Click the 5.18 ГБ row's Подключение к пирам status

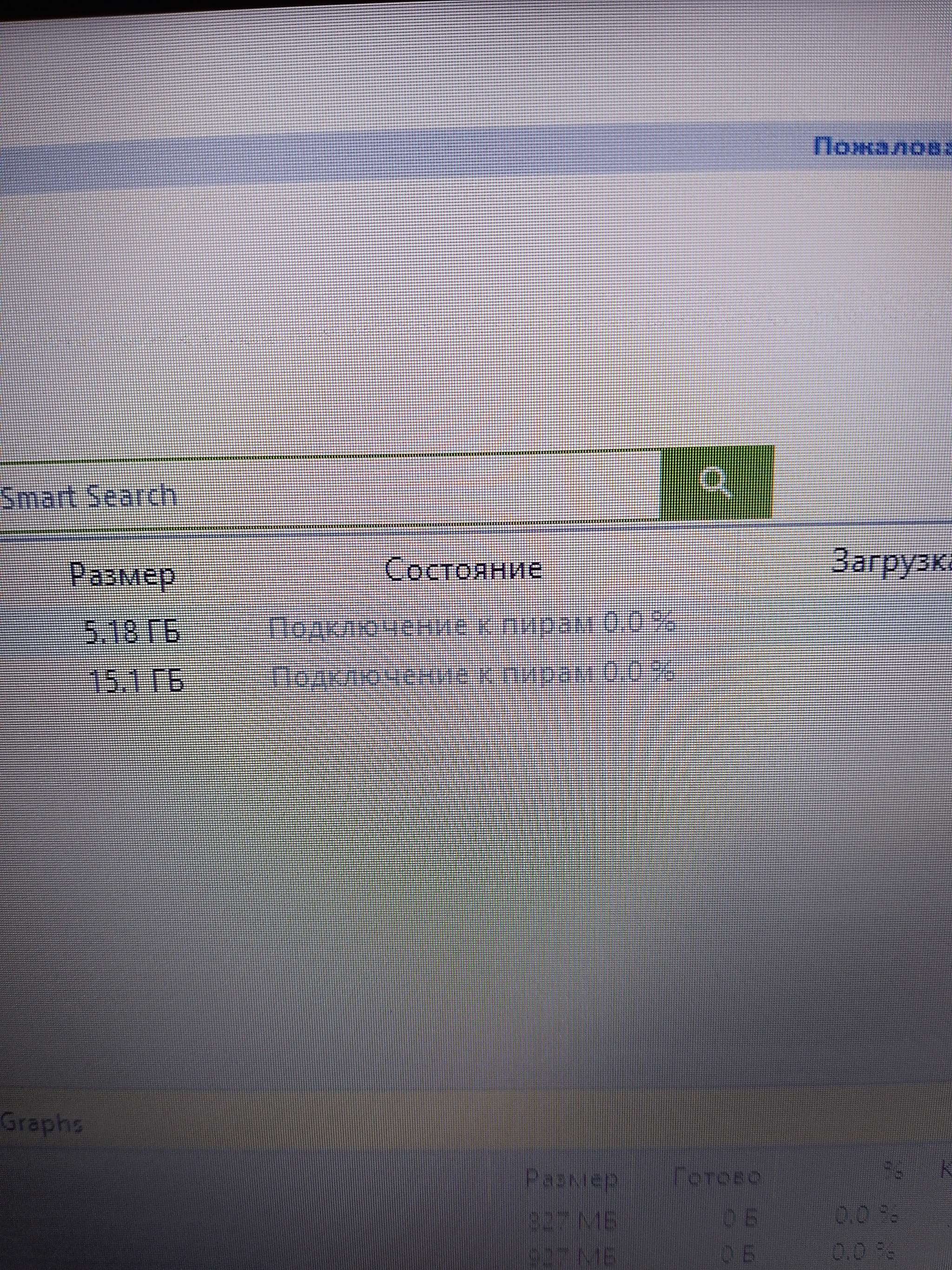(472, 626)
